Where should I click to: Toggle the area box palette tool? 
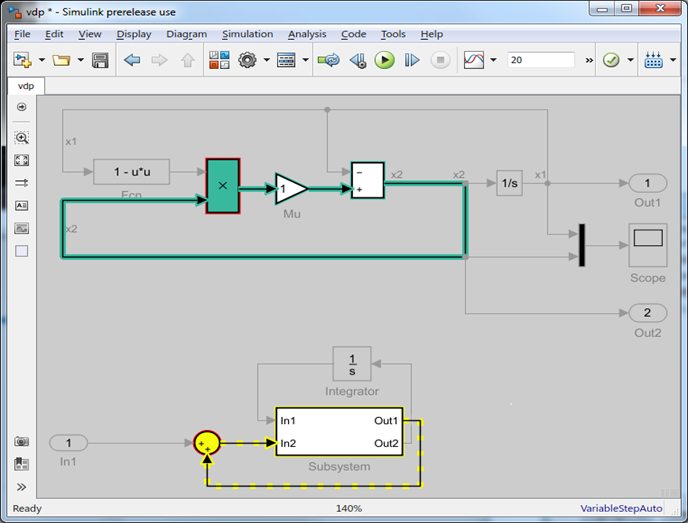(22, 251)
